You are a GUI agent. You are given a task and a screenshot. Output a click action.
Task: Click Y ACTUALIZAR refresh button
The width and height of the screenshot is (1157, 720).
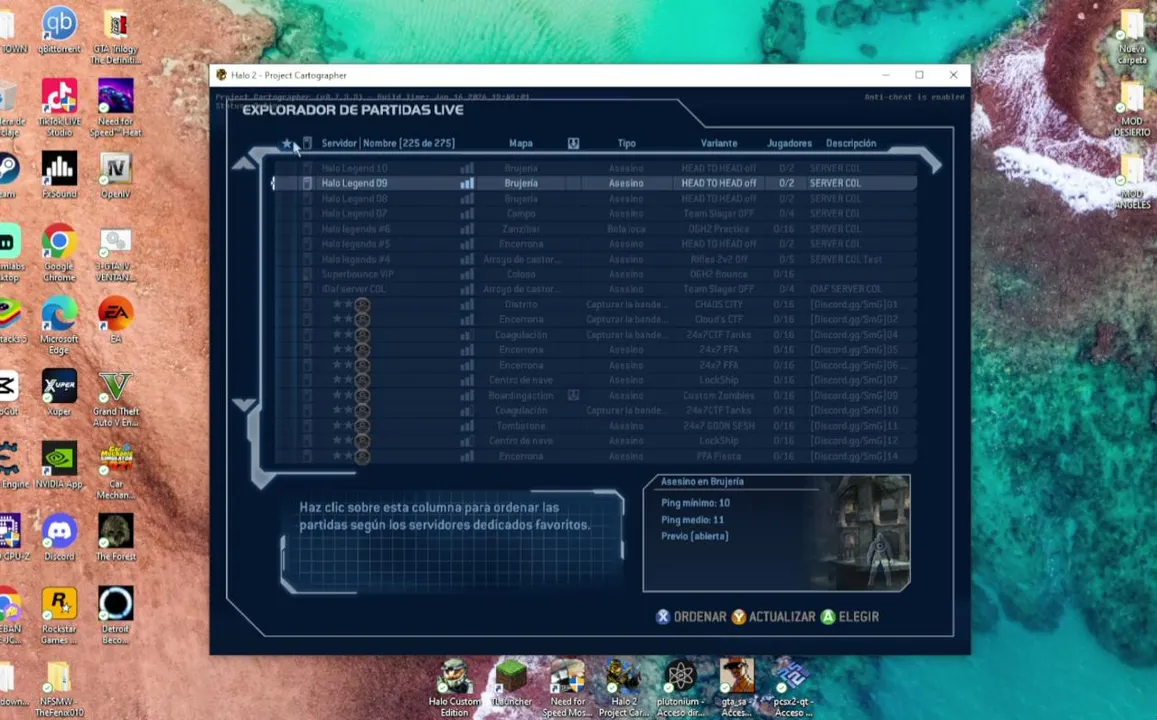(x=773, y=617)
